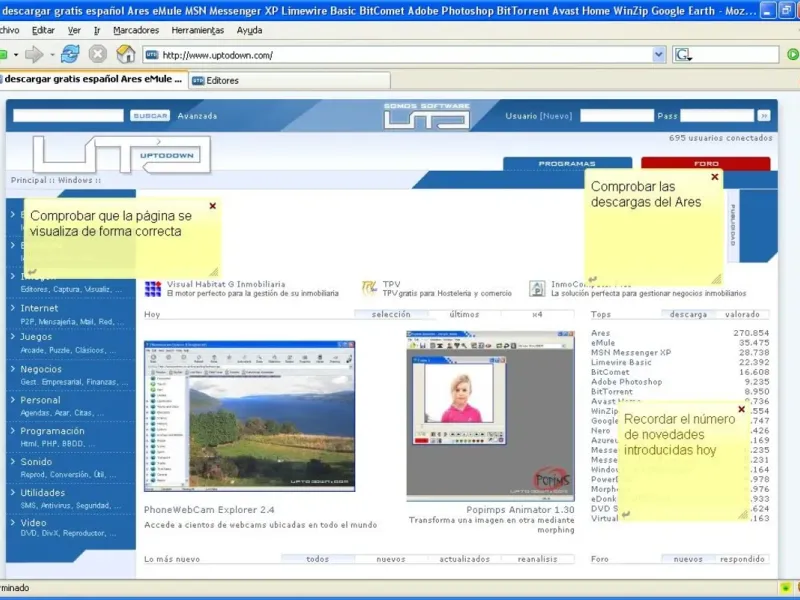Click the Somos Software header logo
Image resolution: width=800 pixels, height=600 pixels.
pos(427,116)
